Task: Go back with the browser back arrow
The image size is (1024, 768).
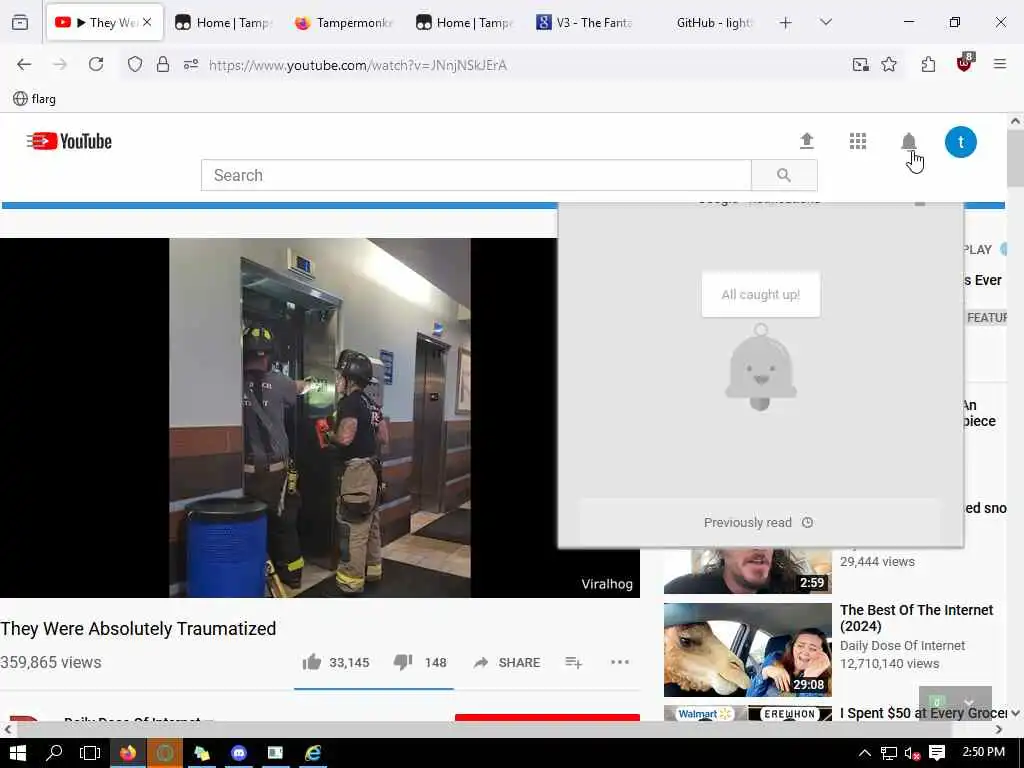Action: coord(24,64)
